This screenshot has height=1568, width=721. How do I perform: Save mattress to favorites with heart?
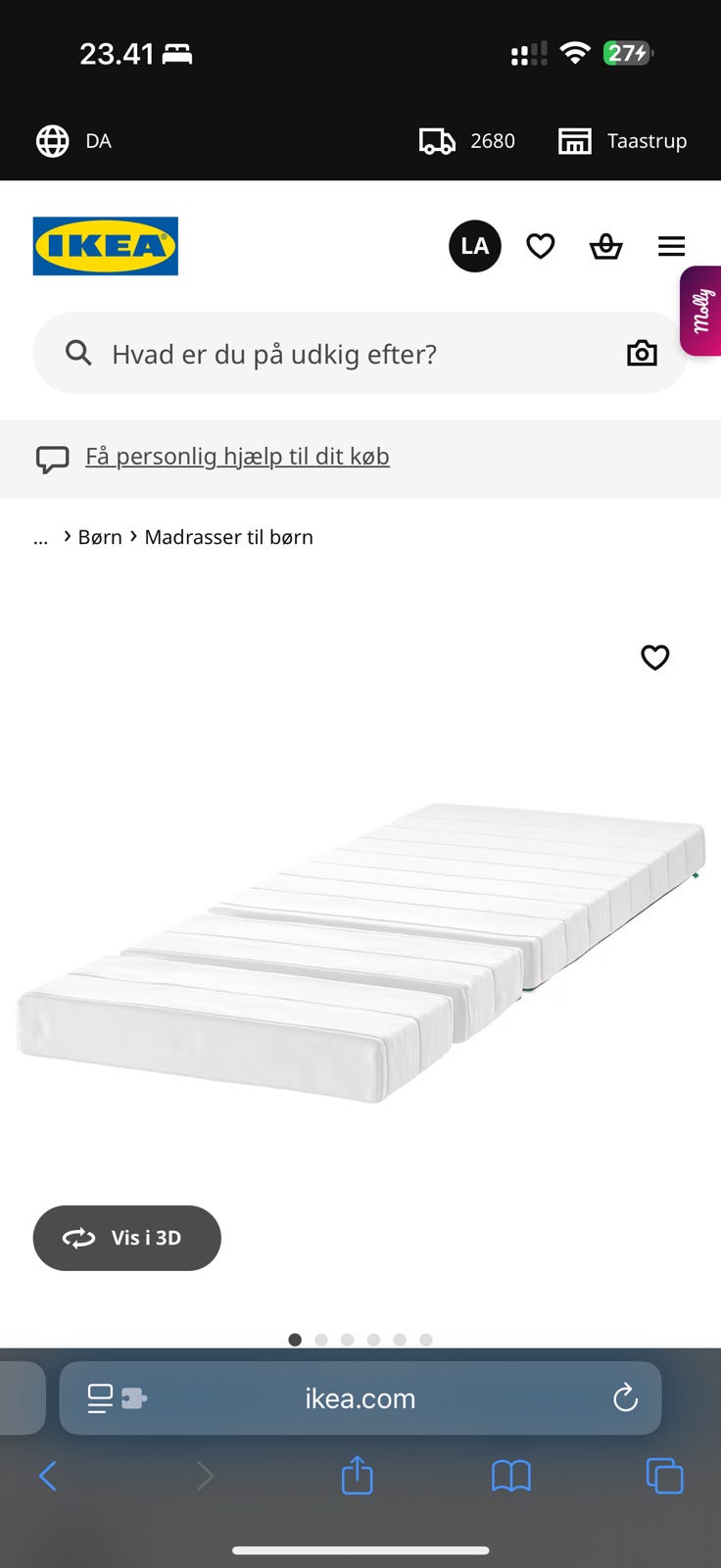(655, 658)
